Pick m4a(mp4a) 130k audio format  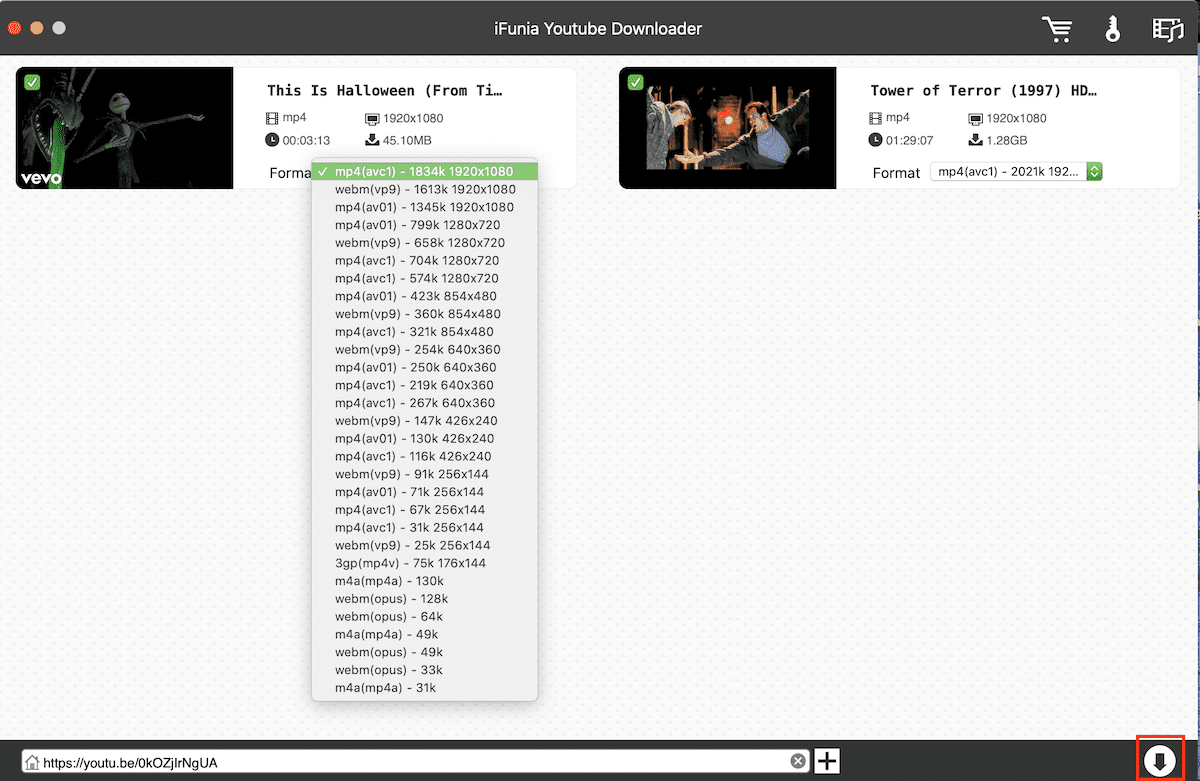(389, 581)
